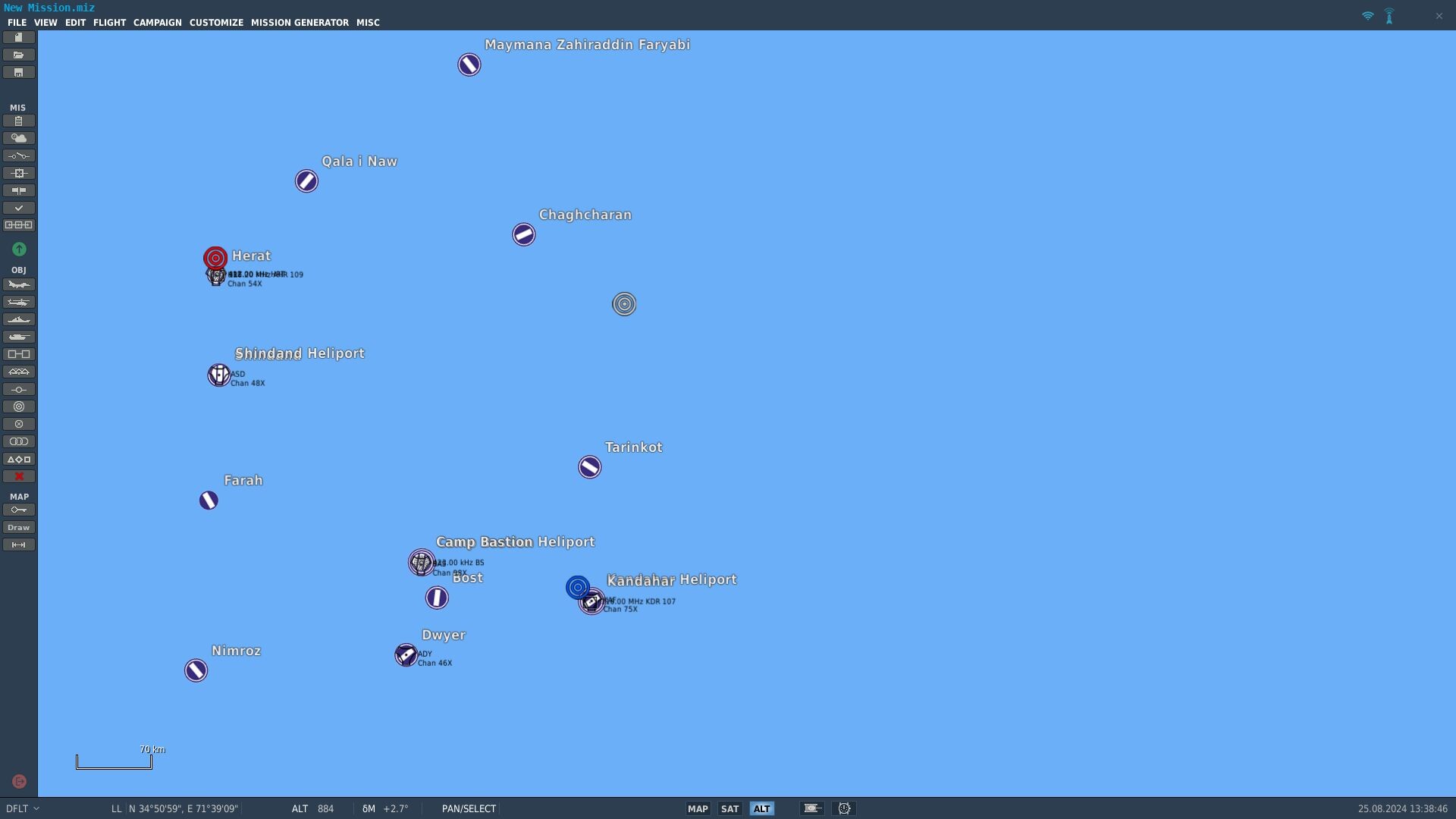The height and width of the screenshot is (819, 1456).
Task: Toggle the tank unit display icon
Action: 812,808
